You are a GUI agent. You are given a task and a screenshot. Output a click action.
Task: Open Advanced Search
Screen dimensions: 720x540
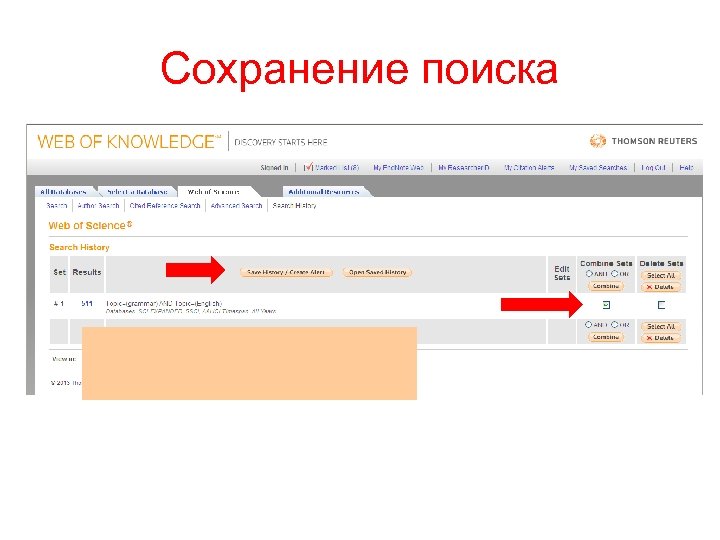tap(236, 206)
